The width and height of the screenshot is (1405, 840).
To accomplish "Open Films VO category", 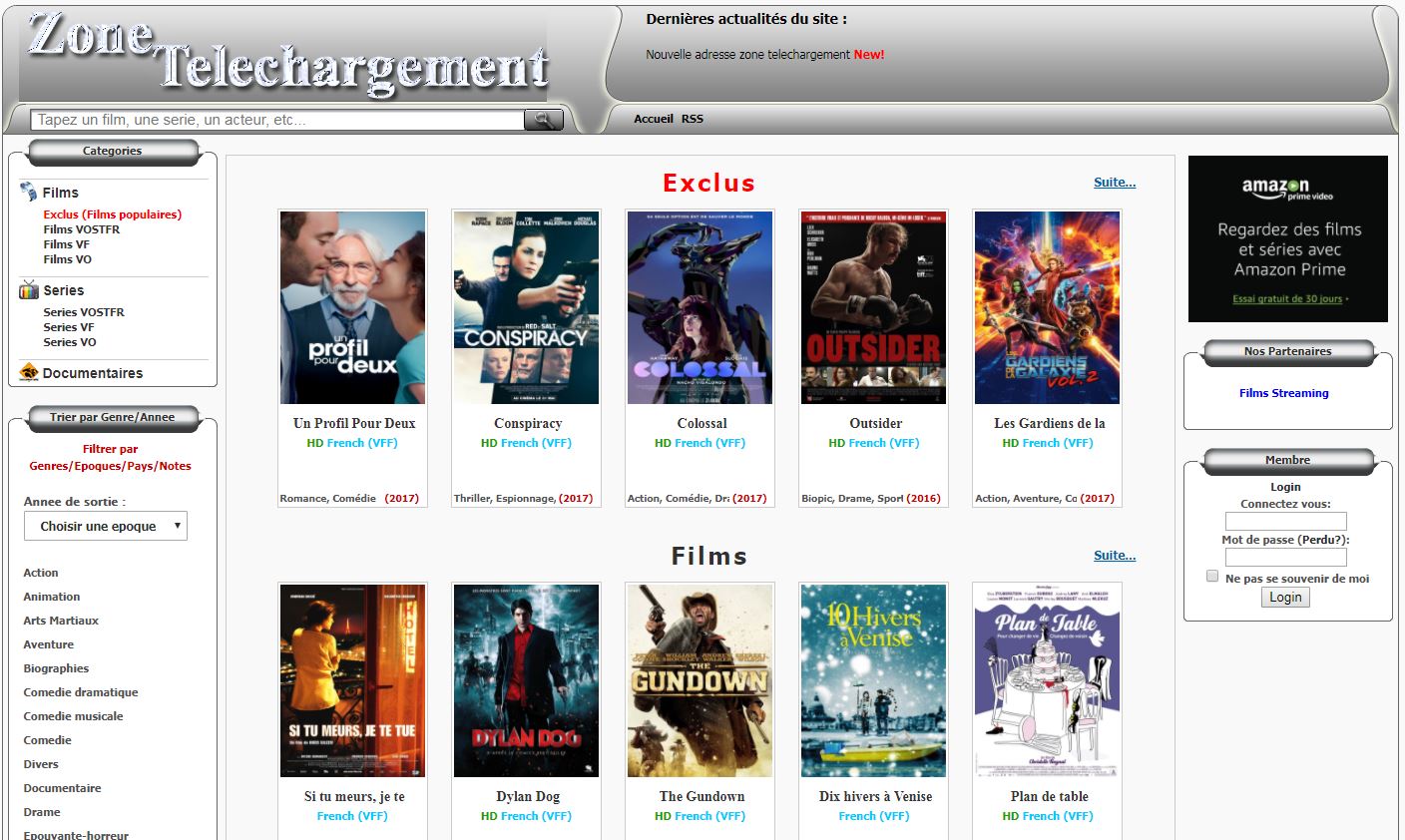I will click(68, 259).
